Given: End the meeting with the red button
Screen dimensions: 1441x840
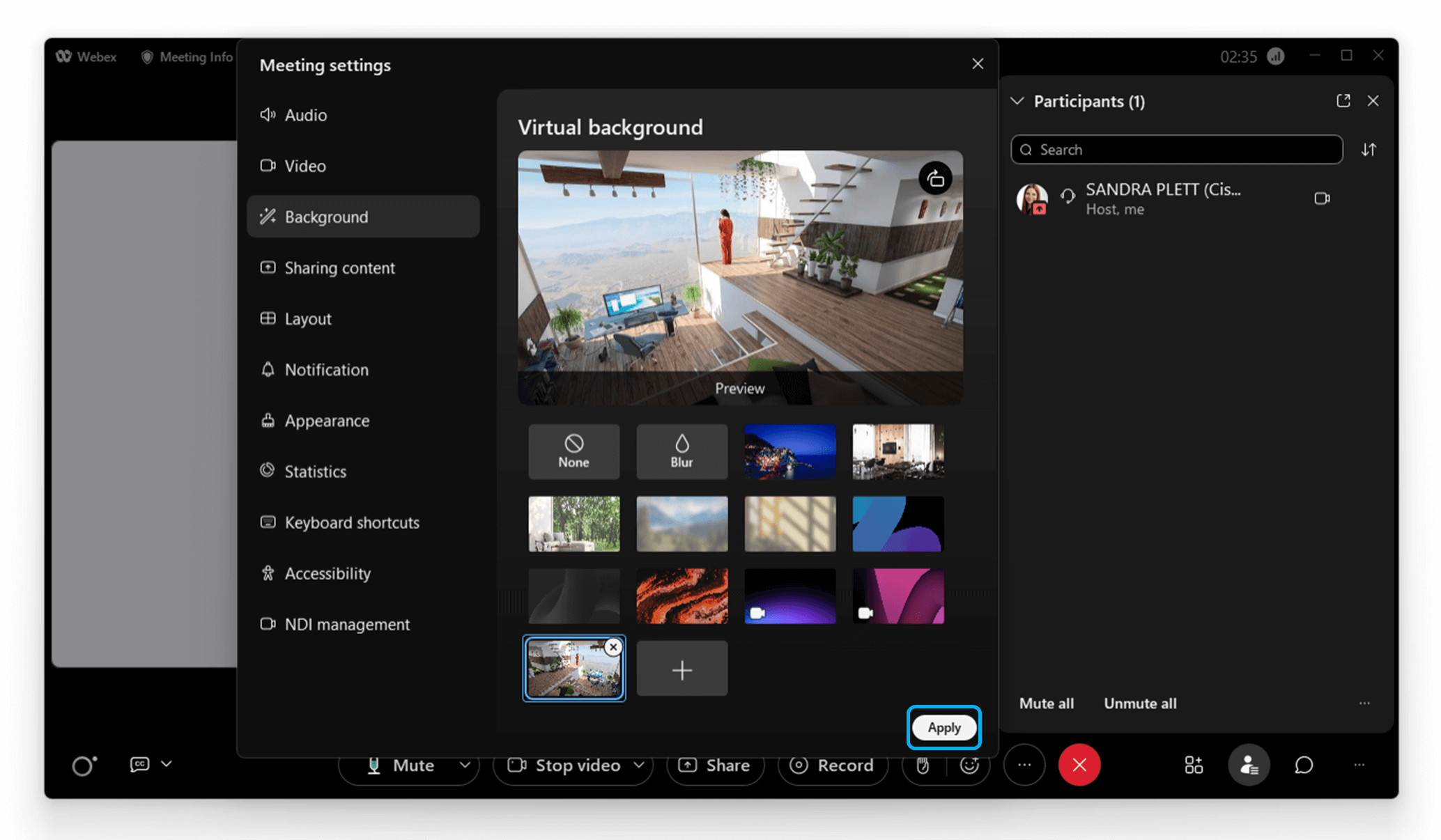Looking at the screenshot, I should click(x=1079, y=765).
